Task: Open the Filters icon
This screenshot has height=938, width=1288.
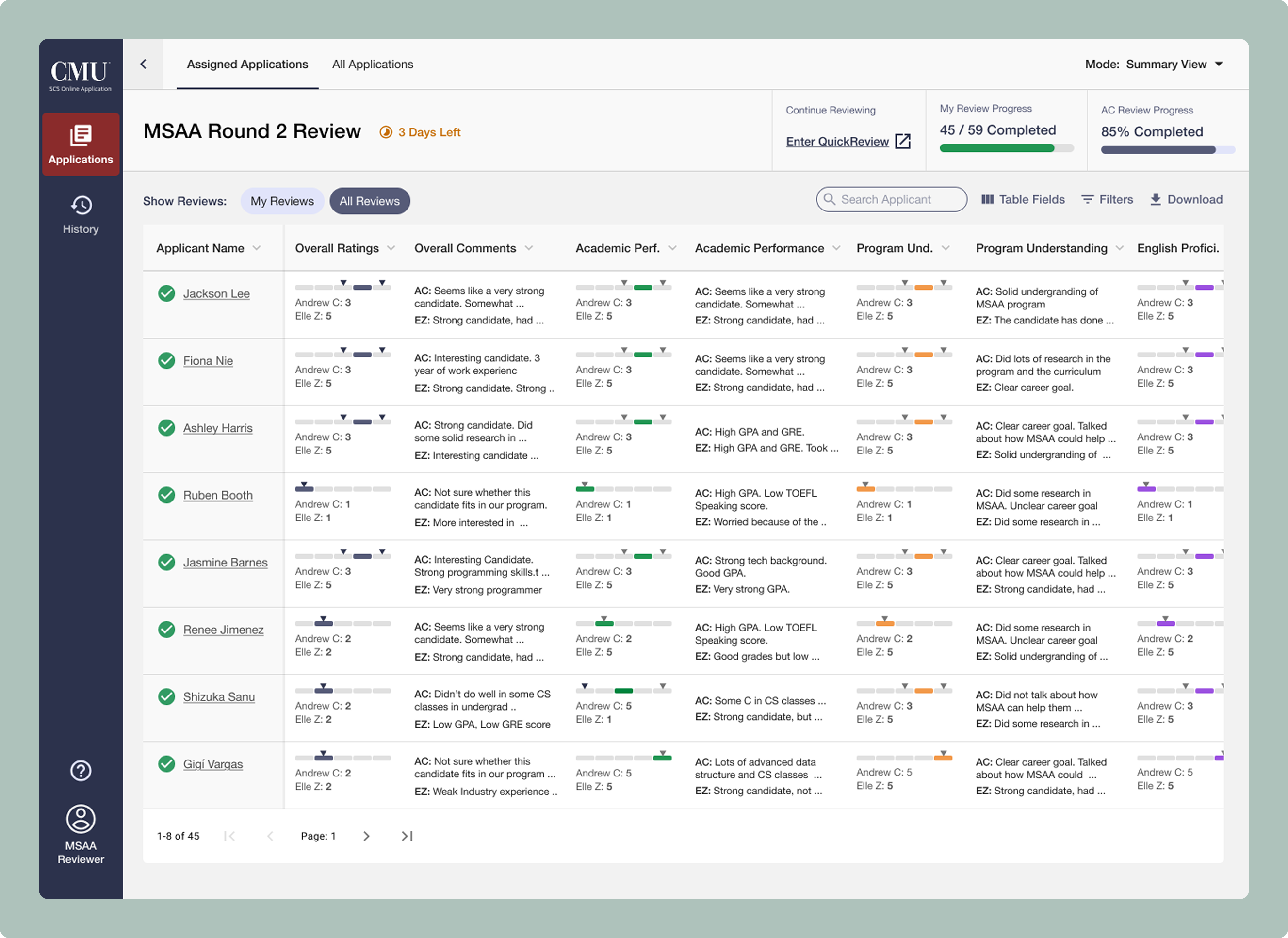Action: (x=1087, y=199)
